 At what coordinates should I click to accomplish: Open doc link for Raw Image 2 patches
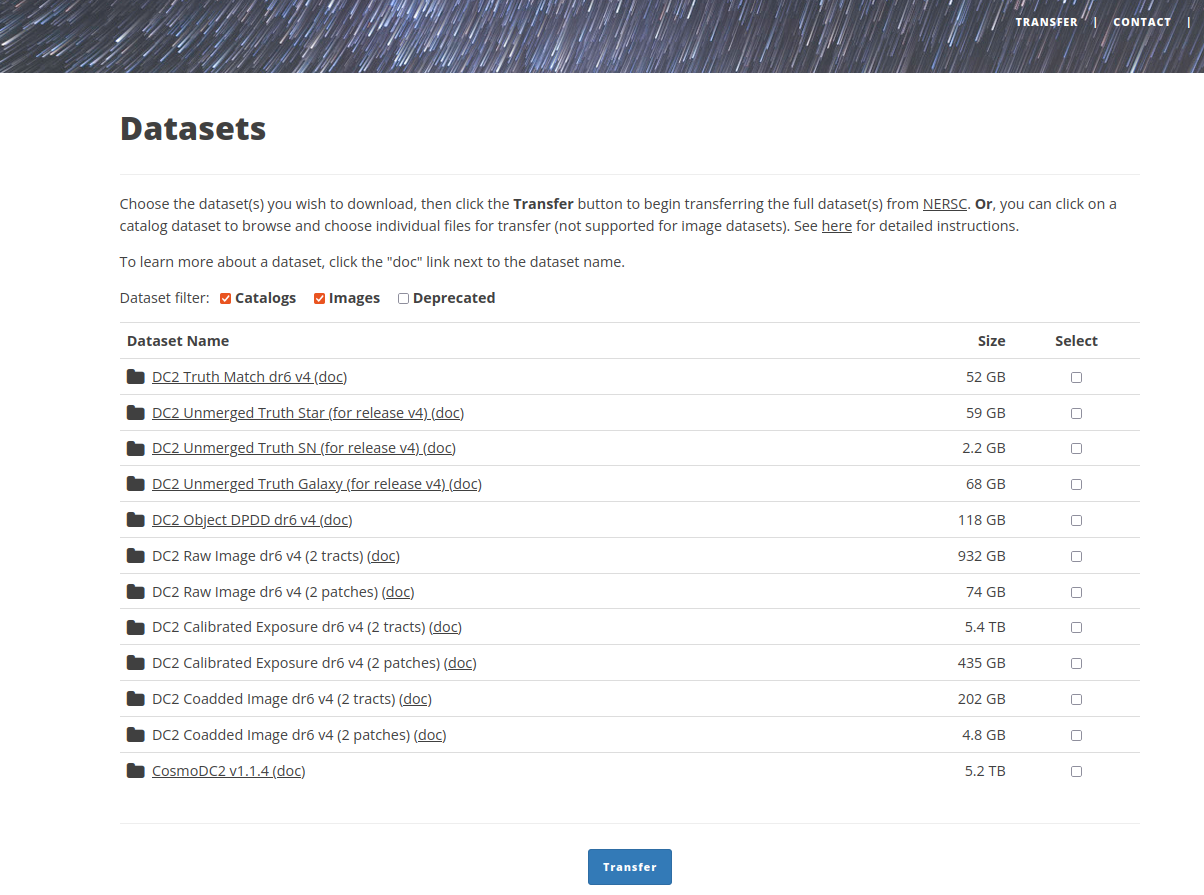point(398,592)
